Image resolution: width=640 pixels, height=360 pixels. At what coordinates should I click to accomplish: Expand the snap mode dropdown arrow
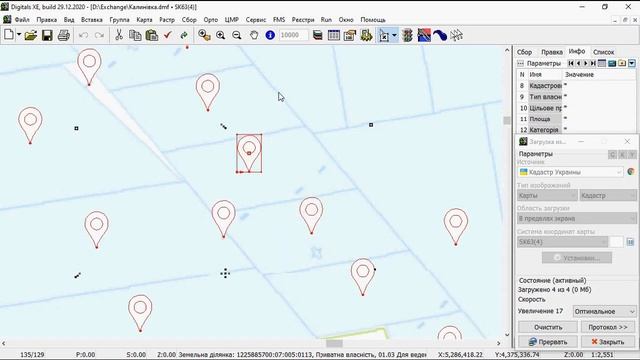[x=394, y=36]
